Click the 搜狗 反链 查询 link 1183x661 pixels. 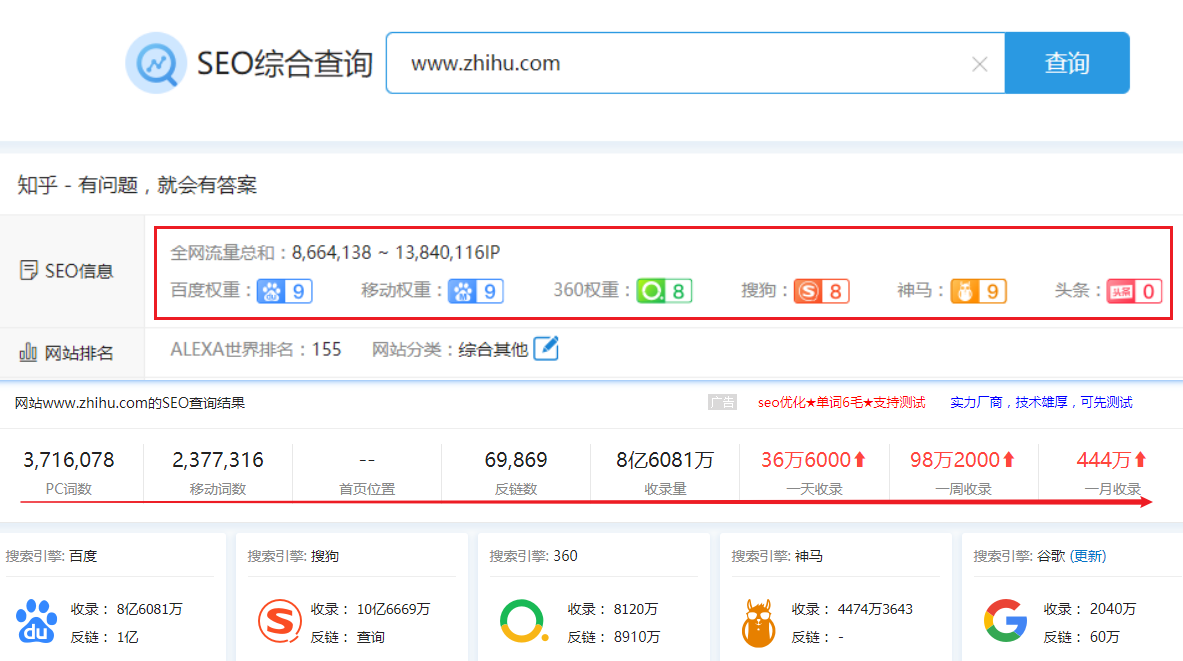point(370,637)
